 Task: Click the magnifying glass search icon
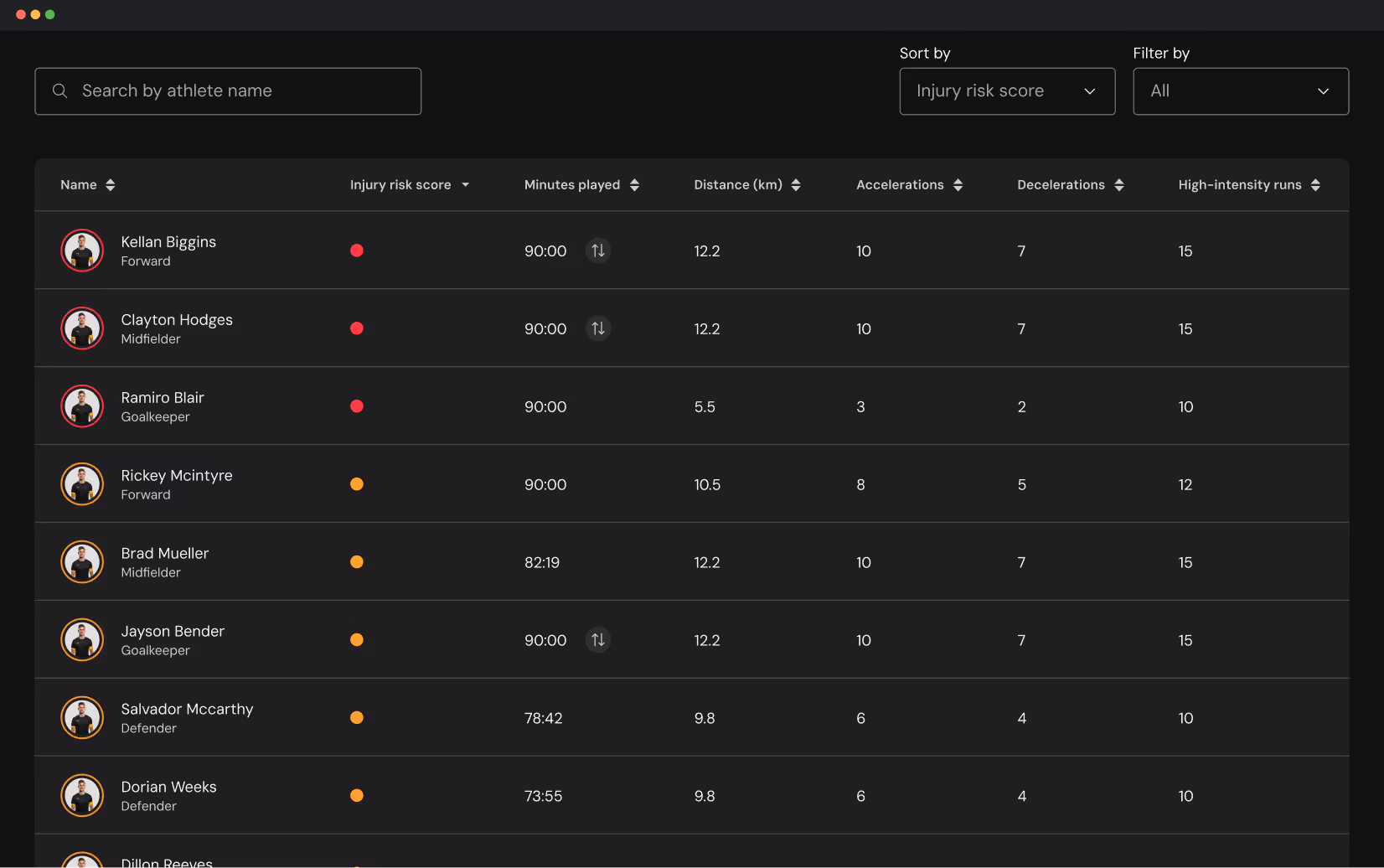[x=59, y=90]
